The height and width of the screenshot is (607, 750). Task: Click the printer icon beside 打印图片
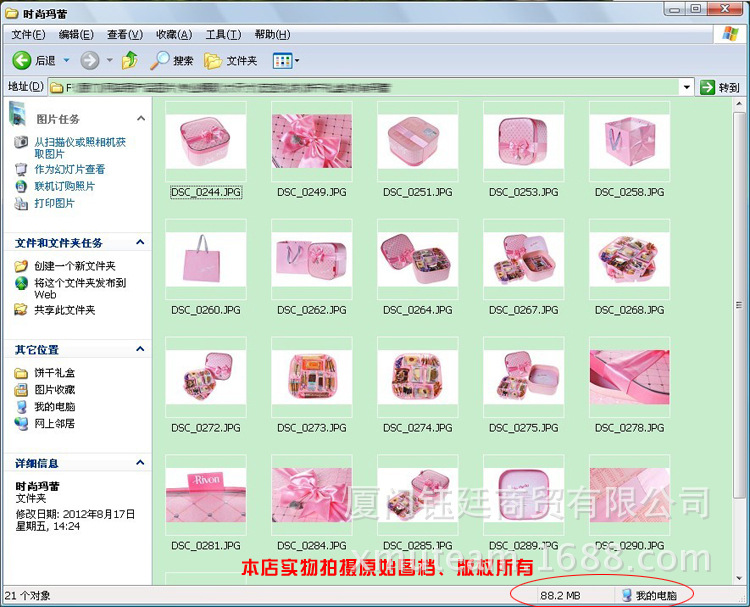point(21,204)
